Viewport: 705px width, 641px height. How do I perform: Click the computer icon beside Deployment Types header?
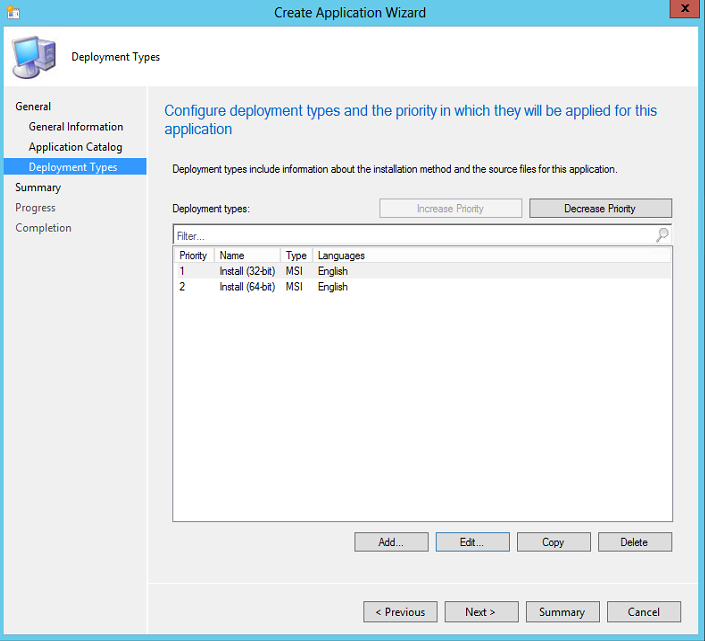pos(34,58)
